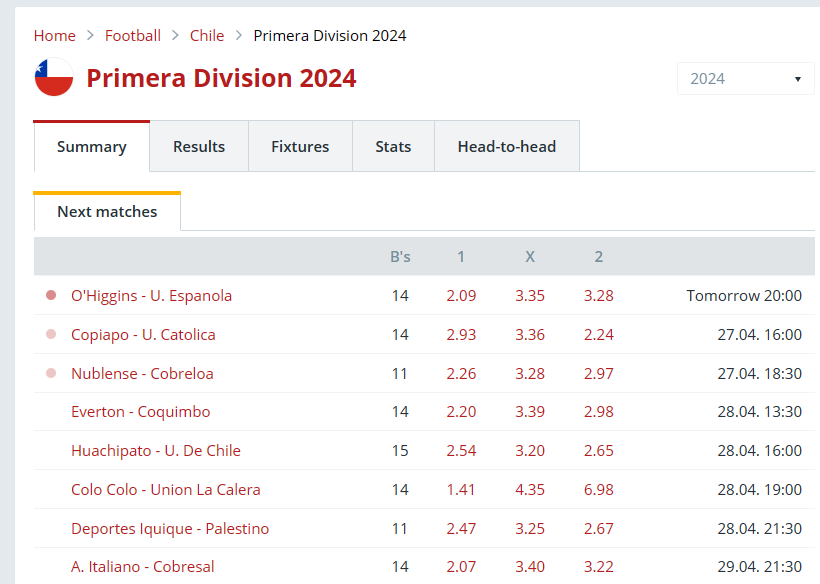The width and height of the screenshot is (820, 584).
Task: Select away odds 2.65 for U. De Chile
Action: tap(599, 450)
